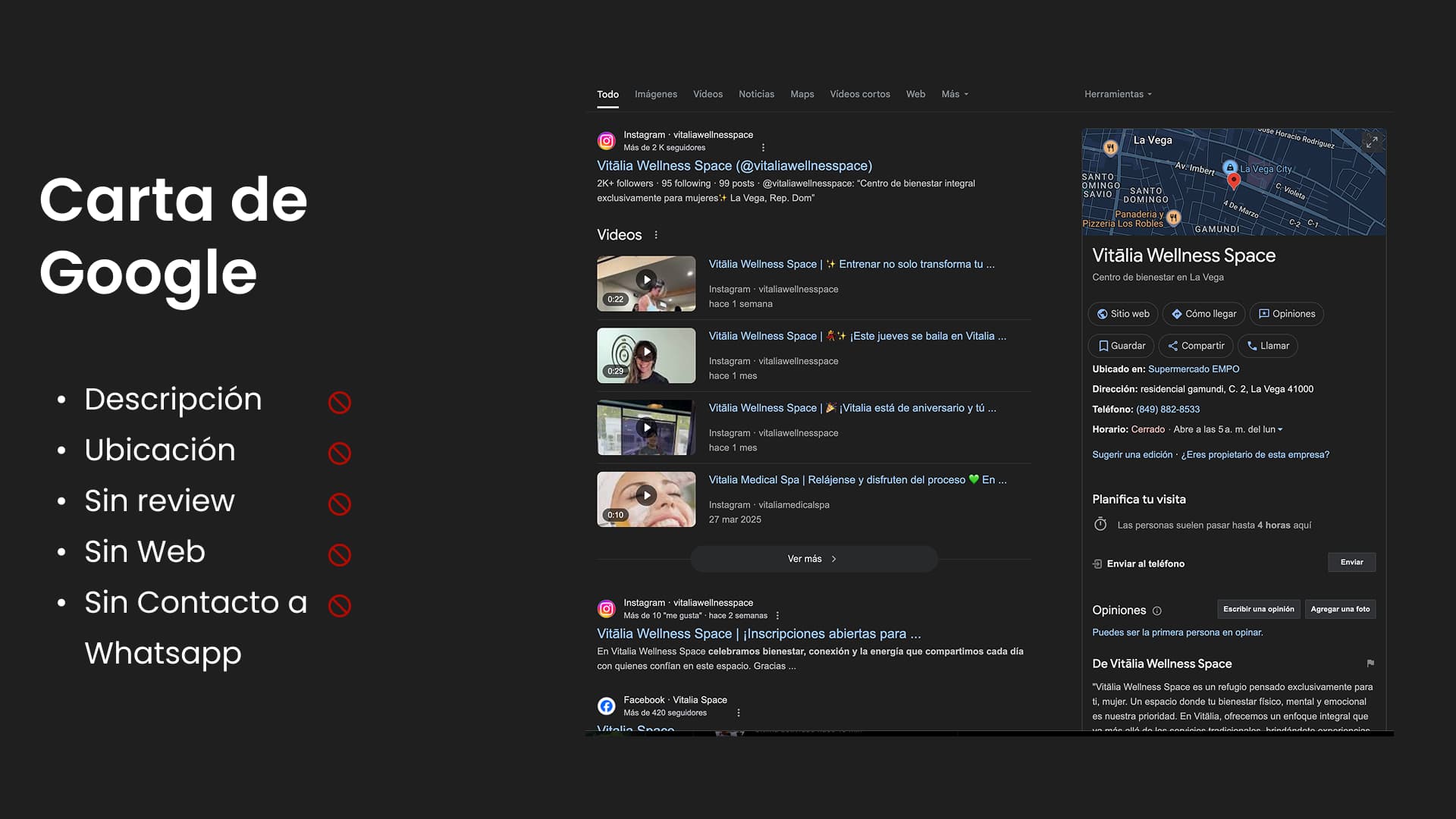Call the phone number (849) 882-8533
The height and width of the screenshot is (819, 1456).
[x=1168, y=409]
